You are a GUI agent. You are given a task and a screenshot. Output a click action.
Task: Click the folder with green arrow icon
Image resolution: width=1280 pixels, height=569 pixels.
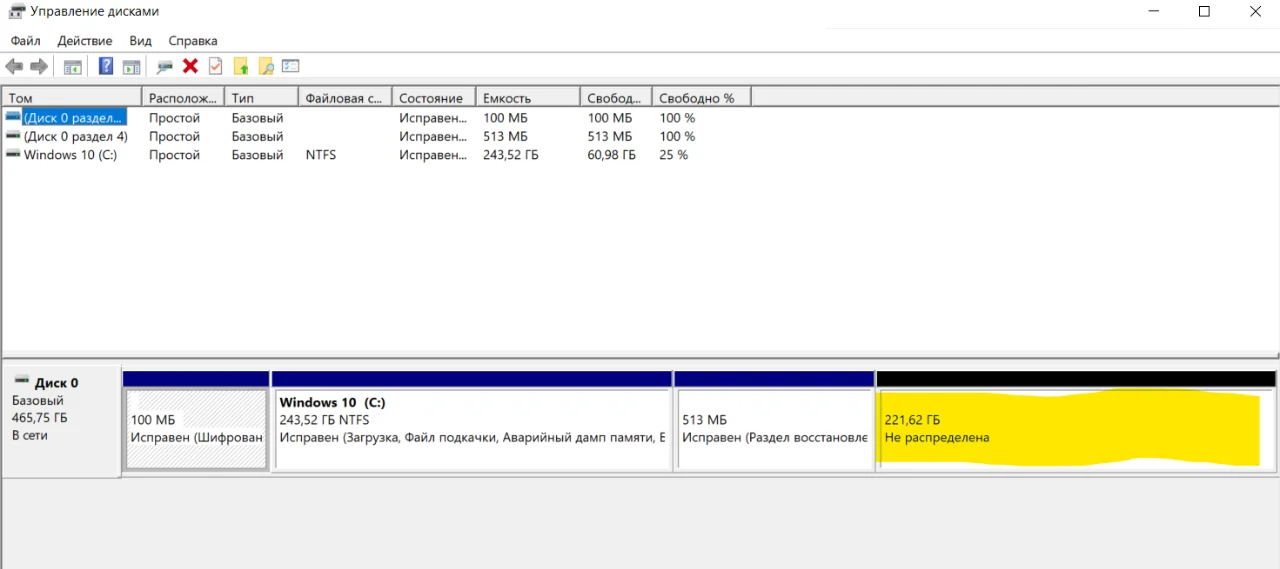(241, 67)
